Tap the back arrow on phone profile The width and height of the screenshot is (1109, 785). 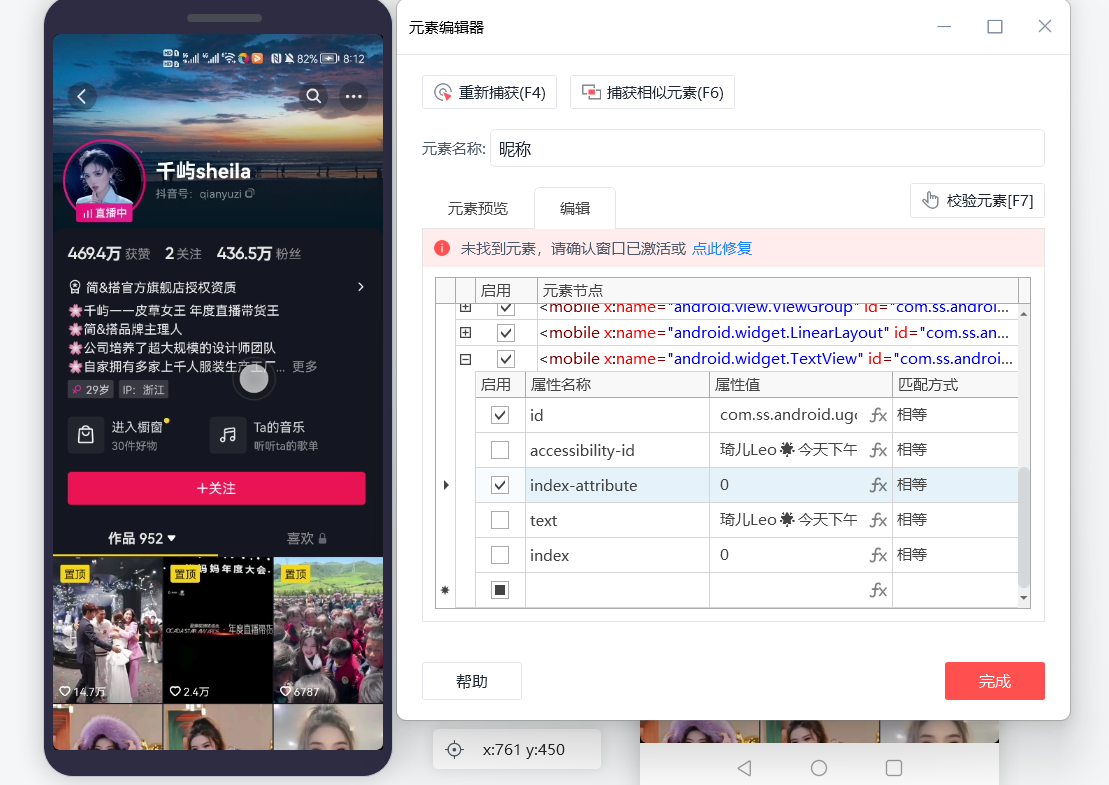[x=82, y=96]
